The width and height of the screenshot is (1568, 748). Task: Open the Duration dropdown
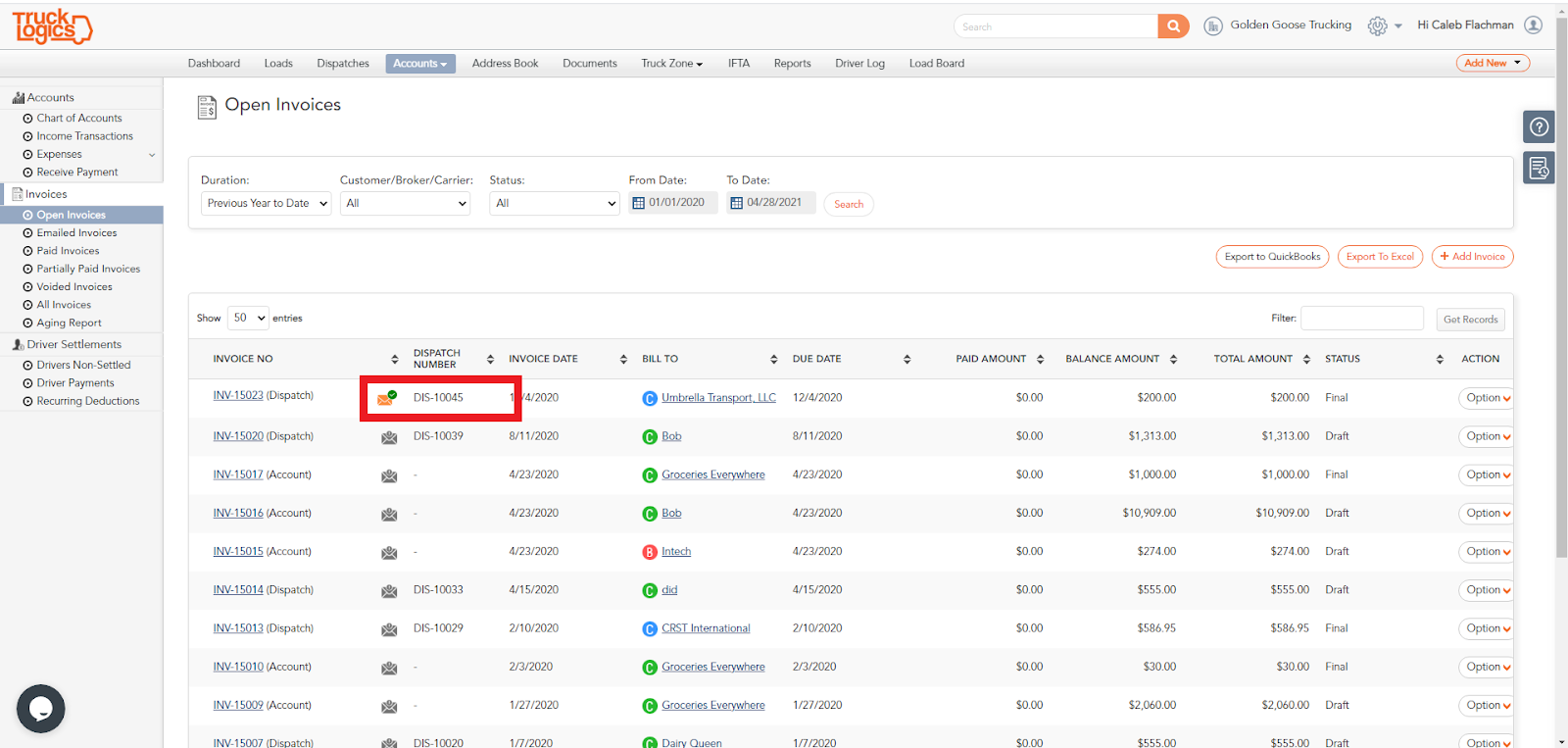pyautogui.click(x=267, y=203)
